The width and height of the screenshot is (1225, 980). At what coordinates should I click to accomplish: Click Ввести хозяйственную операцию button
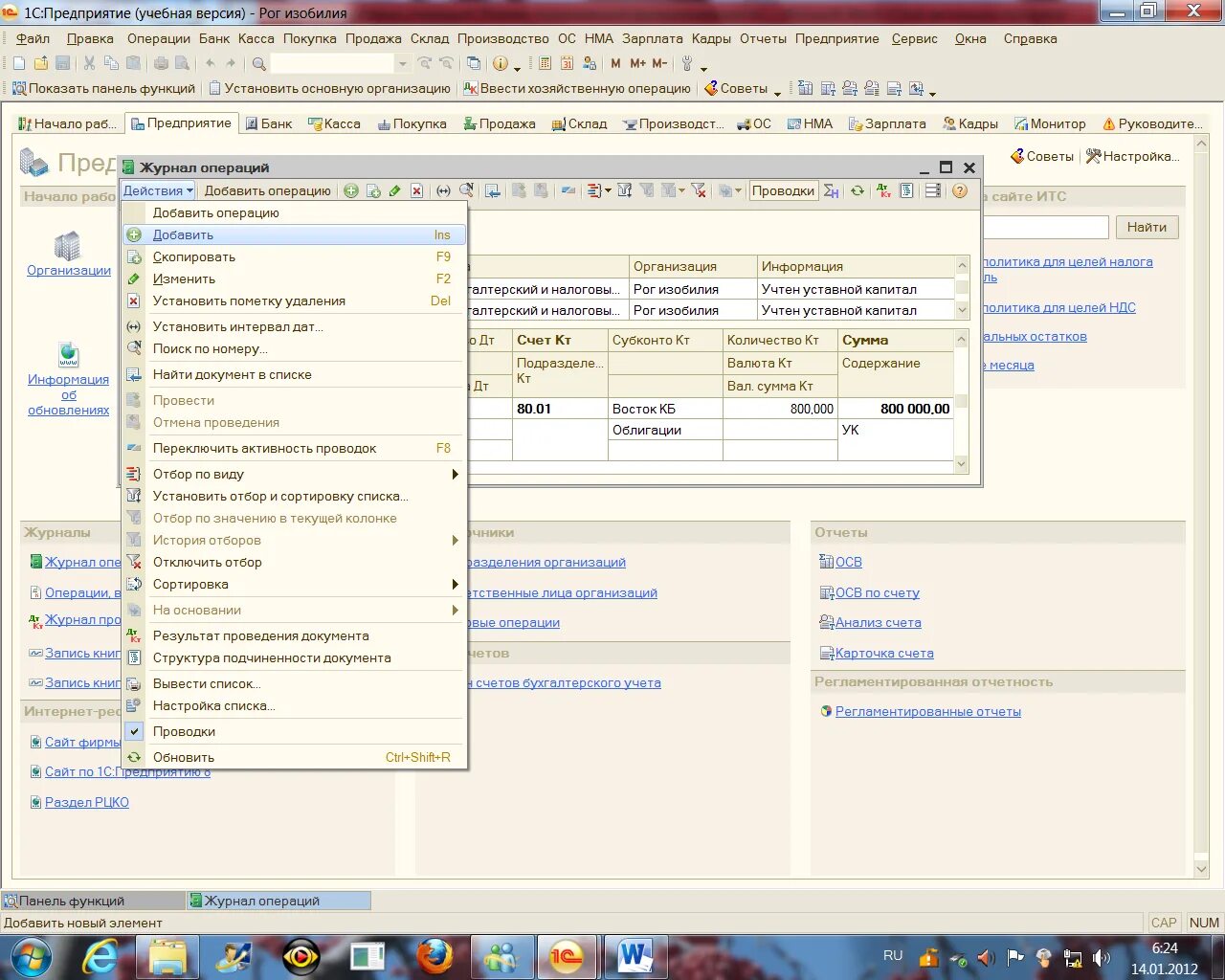(x=578, y=88)
